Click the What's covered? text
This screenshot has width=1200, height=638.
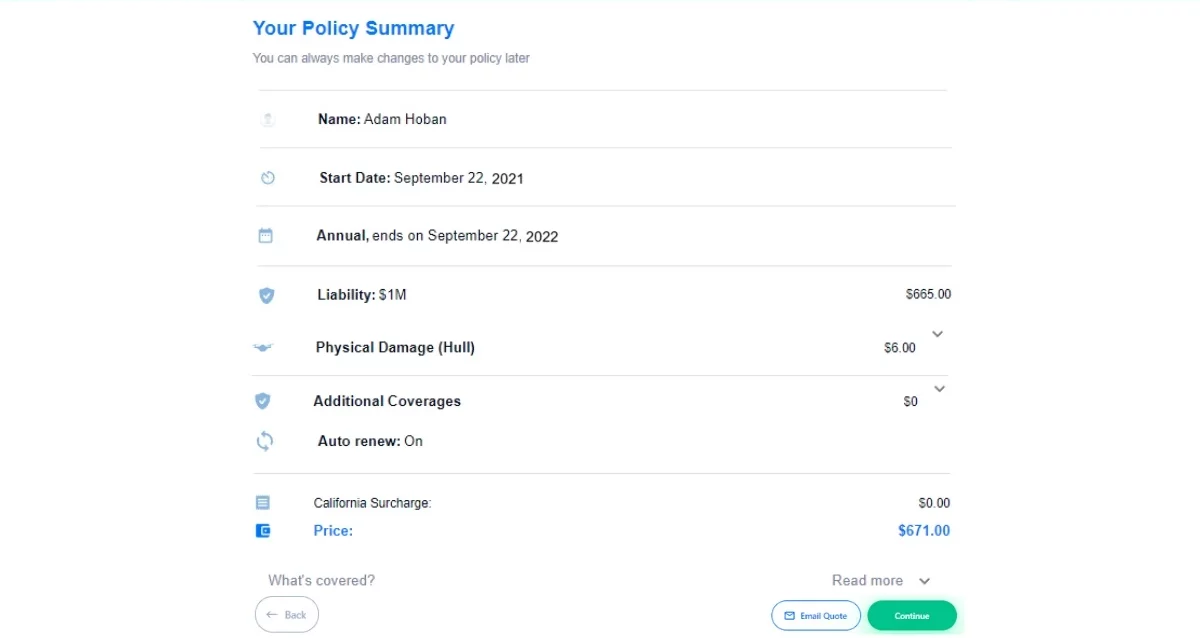tap(321, 581)
